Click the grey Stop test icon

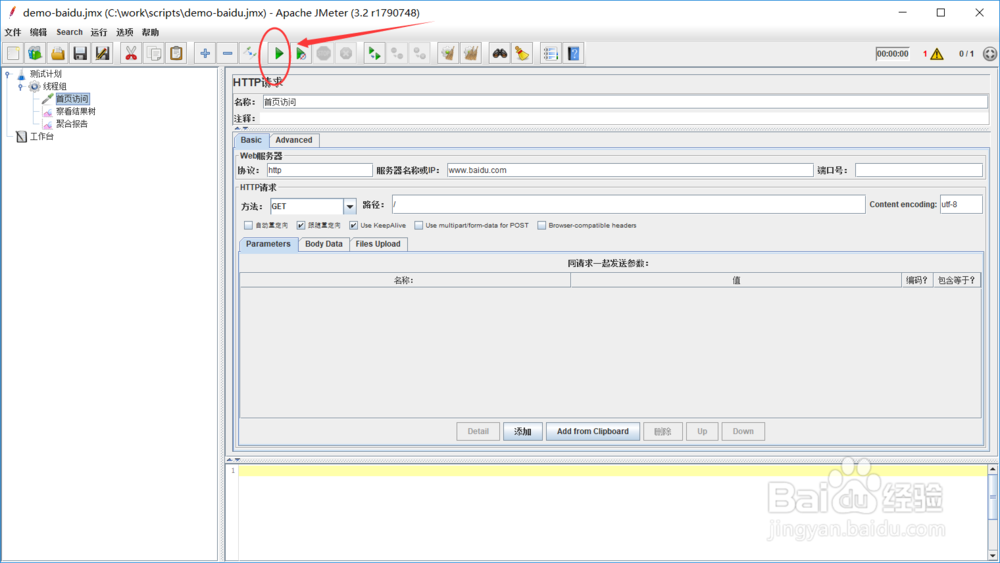323,54
